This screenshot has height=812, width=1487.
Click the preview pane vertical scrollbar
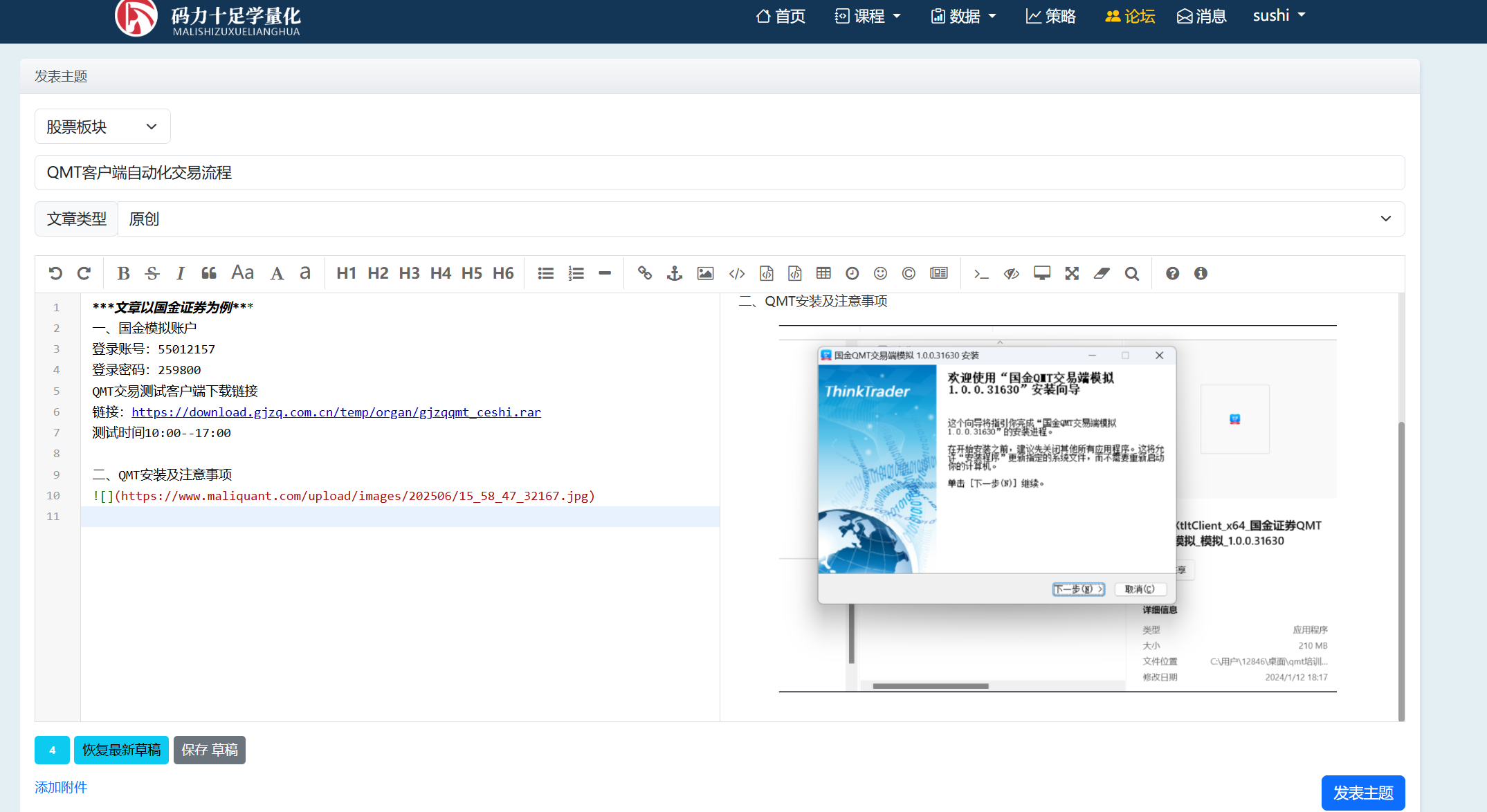(x=1402, y=571)
